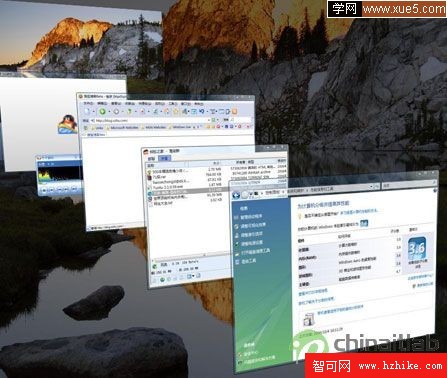Open the Links folder on the browser favorites bar
Image resolution: width=447 pixels, height=378 pixels.
pos(97,128)
